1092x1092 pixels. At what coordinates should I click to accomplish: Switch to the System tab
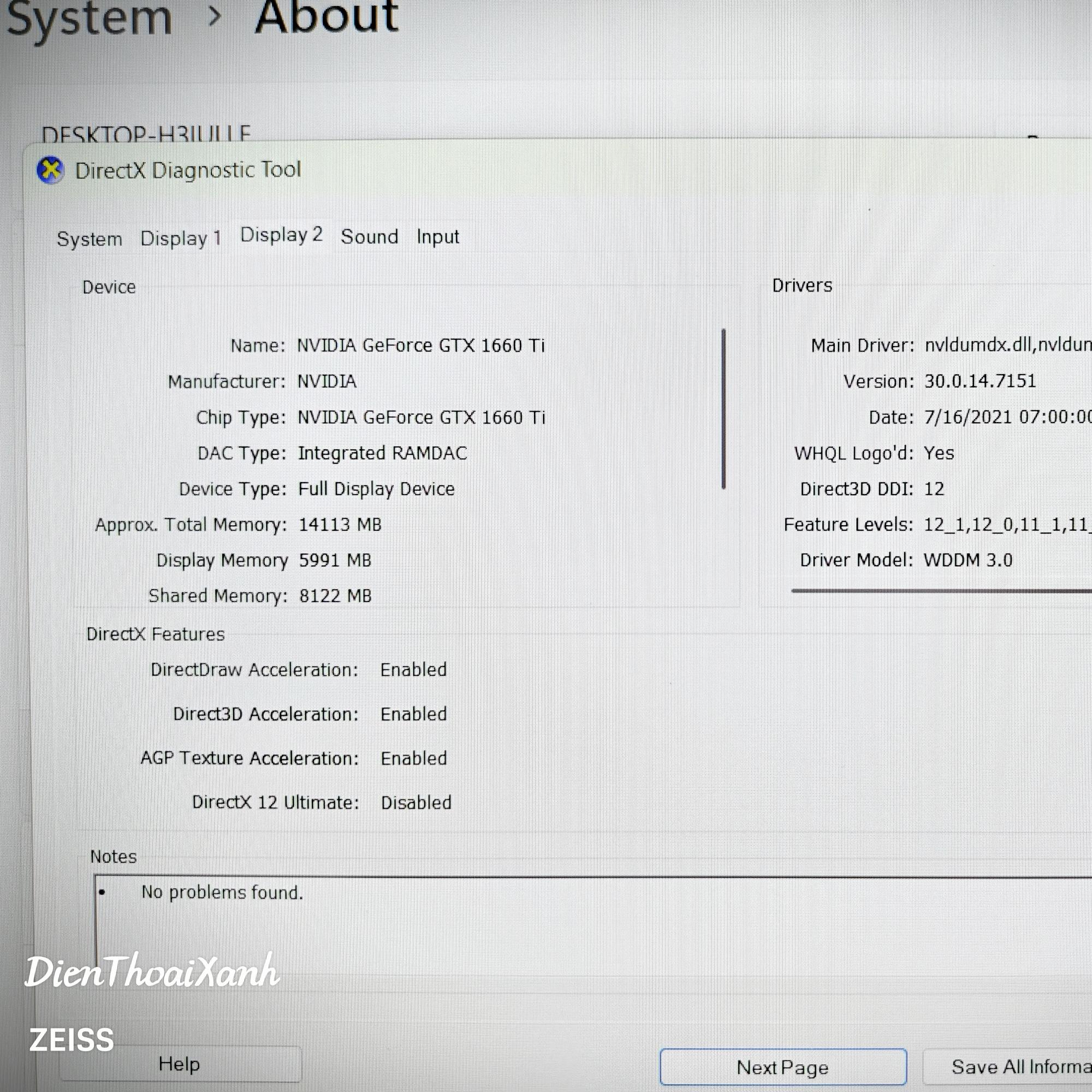point(90,239)
